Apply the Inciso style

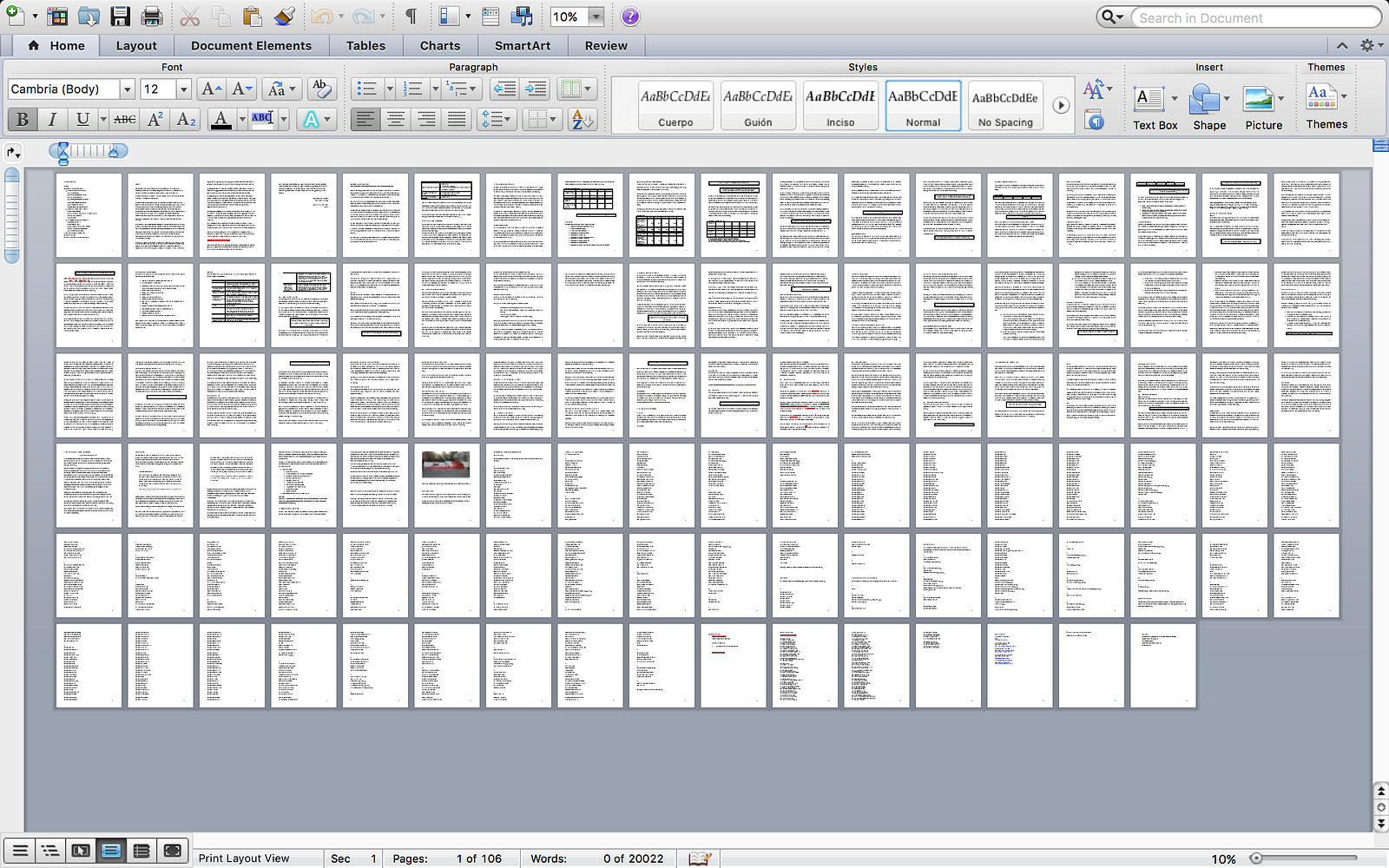pos(840,105)
